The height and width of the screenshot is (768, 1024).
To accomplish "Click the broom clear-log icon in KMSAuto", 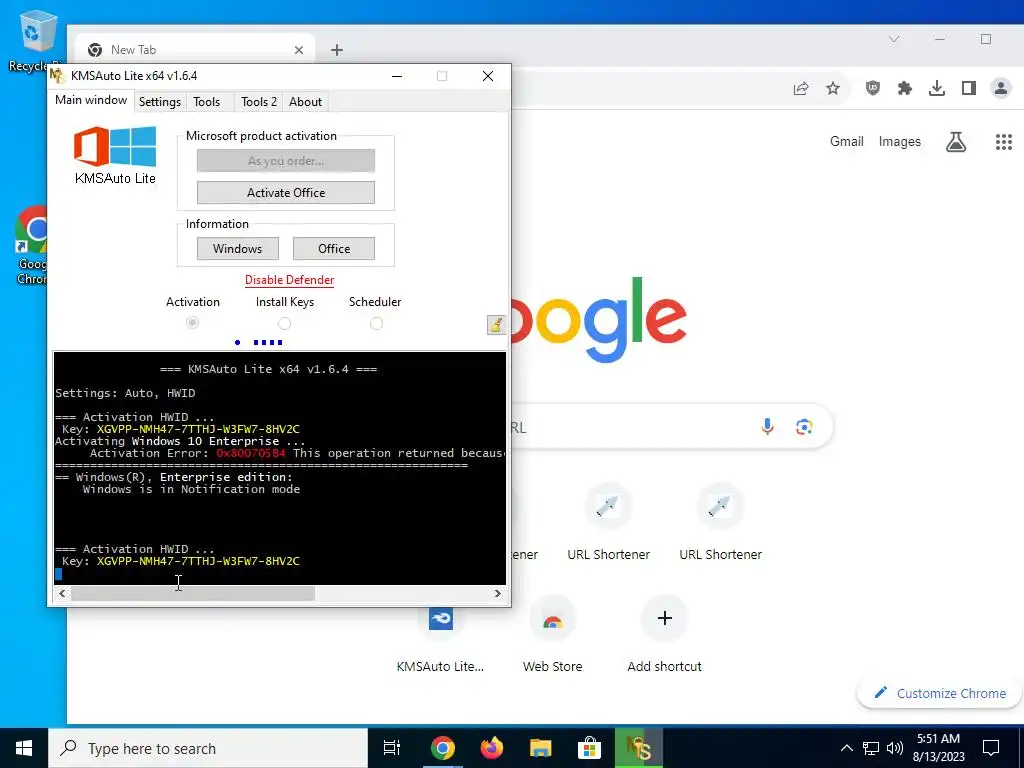I will tap(496, 325).
